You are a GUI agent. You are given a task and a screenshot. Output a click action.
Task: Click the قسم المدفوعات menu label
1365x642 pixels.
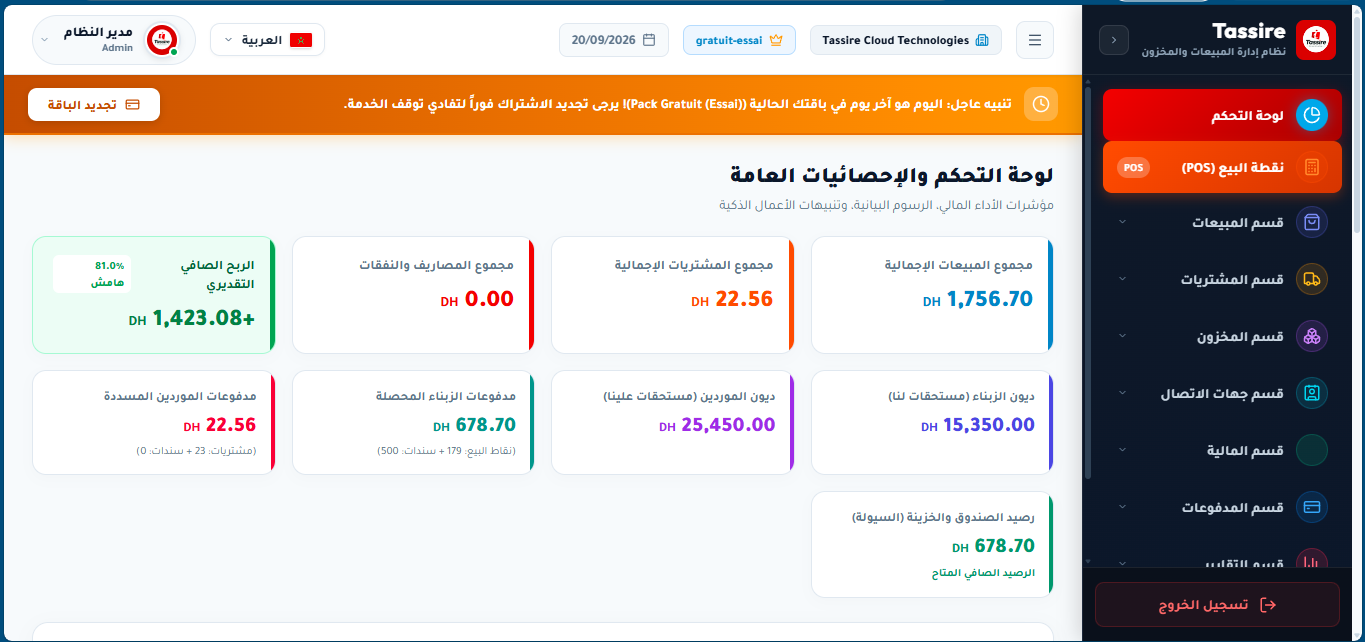tap(1232, 507)
